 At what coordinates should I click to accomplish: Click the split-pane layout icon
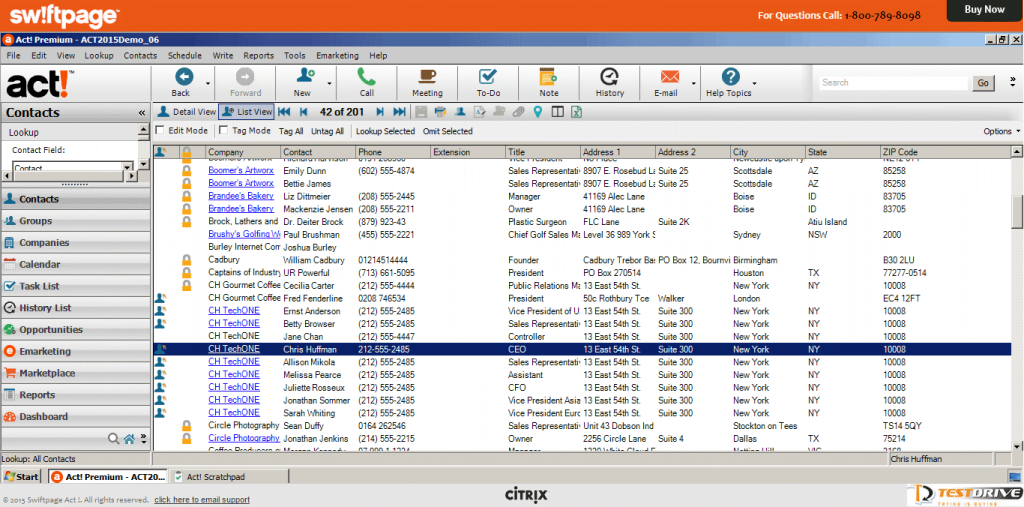tap(557, 112)
